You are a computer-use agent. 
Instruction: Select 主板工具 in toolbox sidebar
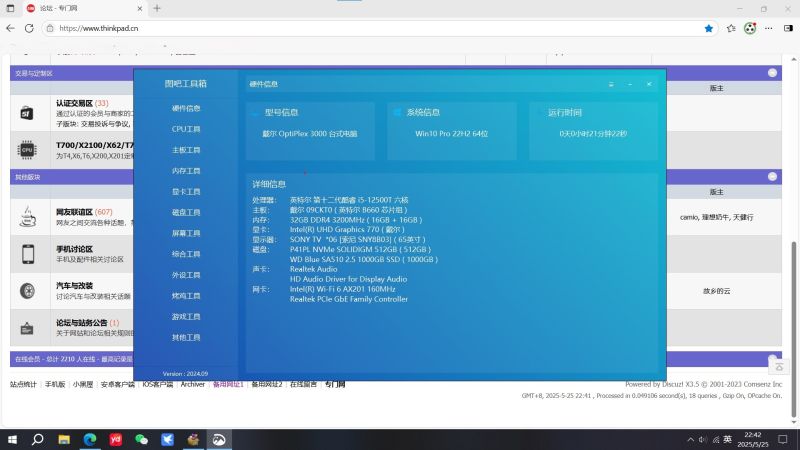coord(186,150)
